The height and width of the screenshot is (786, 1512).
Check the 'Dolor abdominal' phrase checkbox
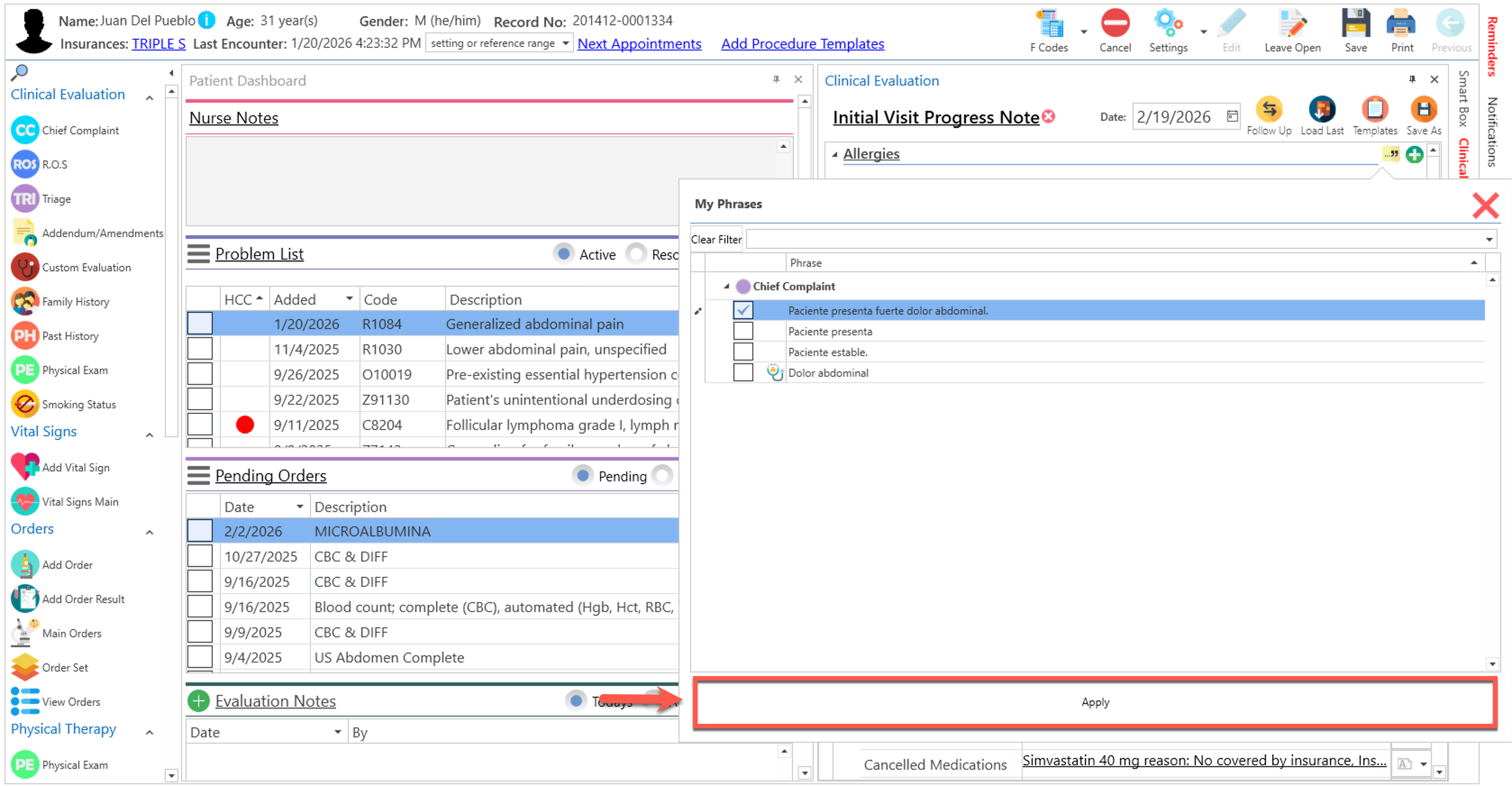coord(742,373)
